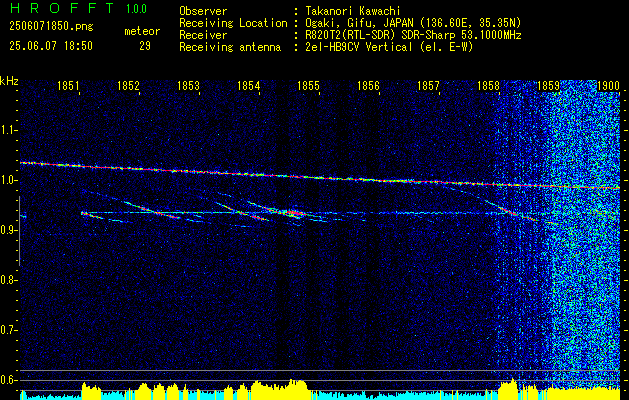Click the 1.1 frequency axis label
The height and width of the screenshot is (400, 629).
click(9, 130)
